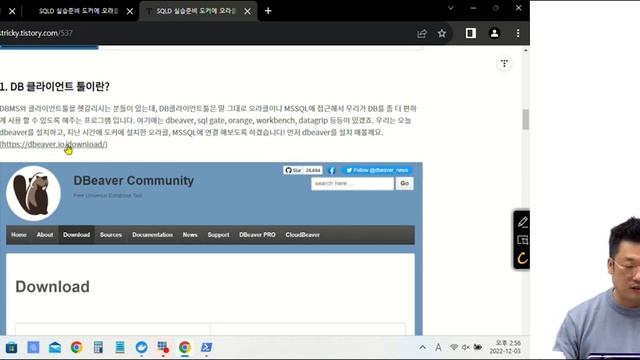This screenshot has height=360, width=640.
Task: Click the muted volume tray icon
Action: coord(466,347)
